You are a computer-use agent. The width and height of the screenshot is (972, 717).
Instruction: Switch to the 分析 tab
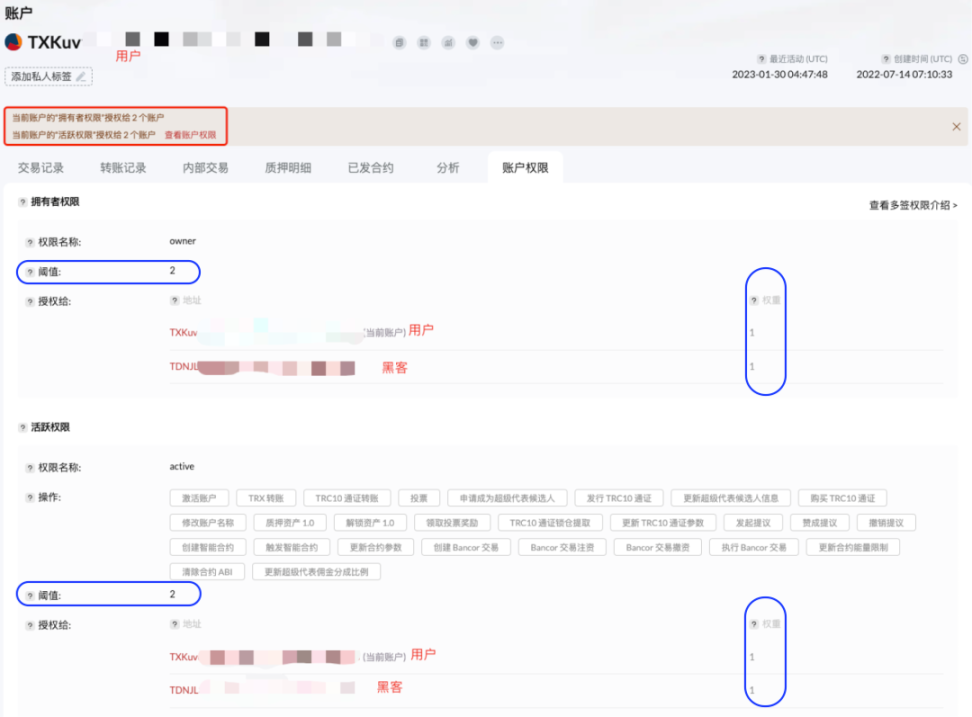(x=447, y=167)
